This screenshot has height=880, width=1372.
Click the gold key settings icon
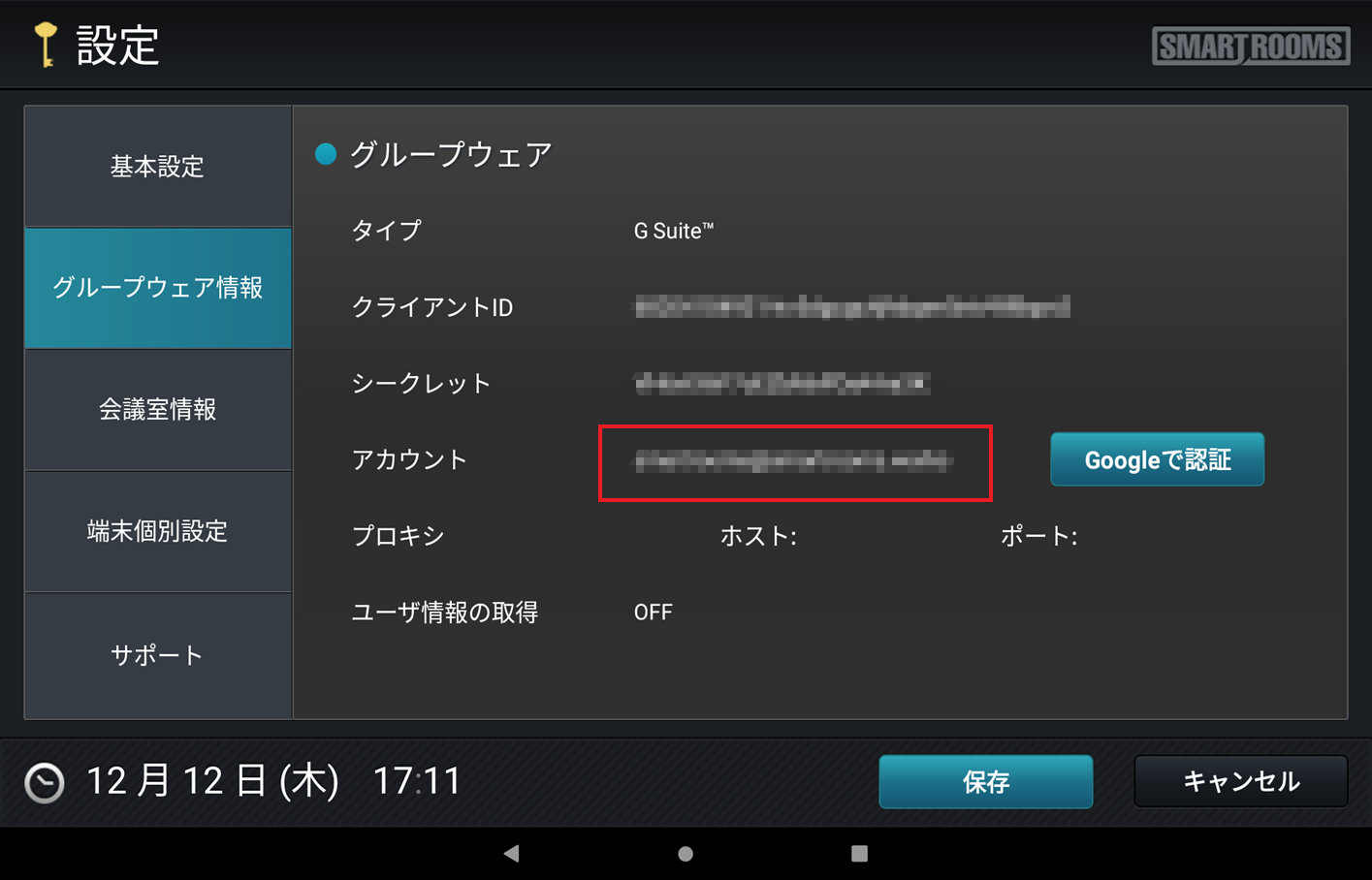[x=45, y=45]
